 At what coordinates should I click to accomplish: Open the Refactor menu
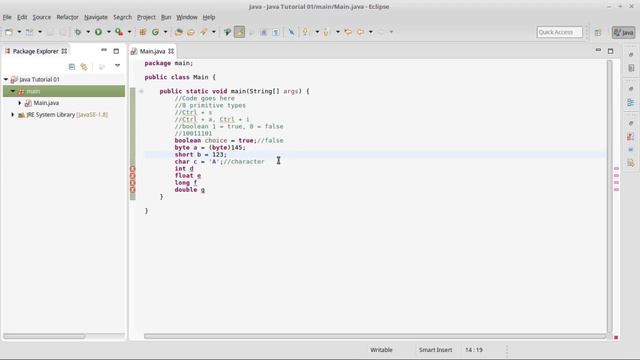pos(67,17)
